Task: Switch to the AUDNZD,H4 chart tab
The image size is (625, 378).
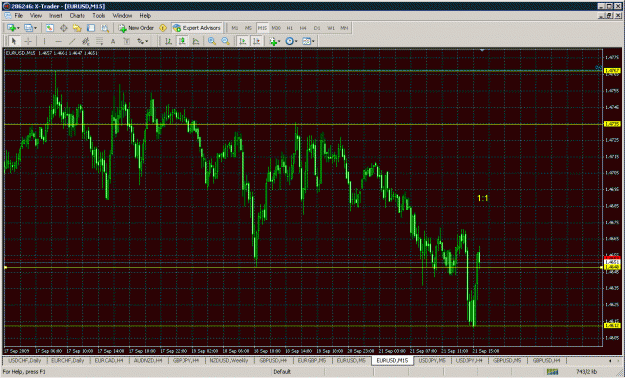Action: [149, 360]
